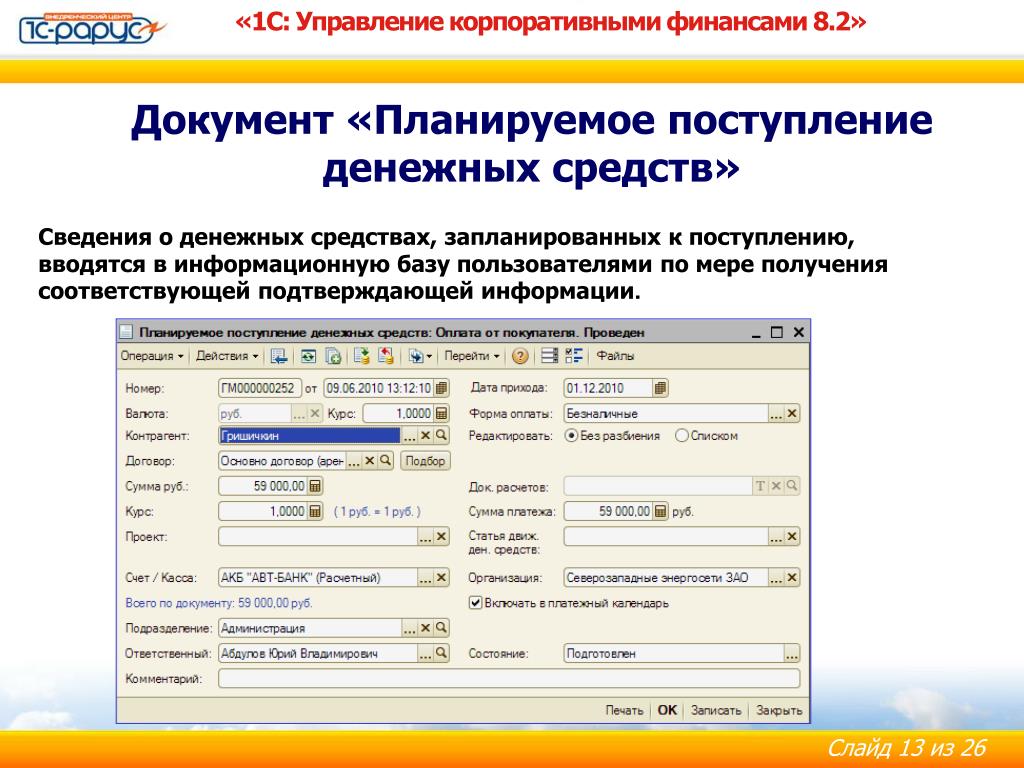Click the Контрагент field showing Гришичкин
Viewport: 1024px width, 768px height.
click(310, 436)
